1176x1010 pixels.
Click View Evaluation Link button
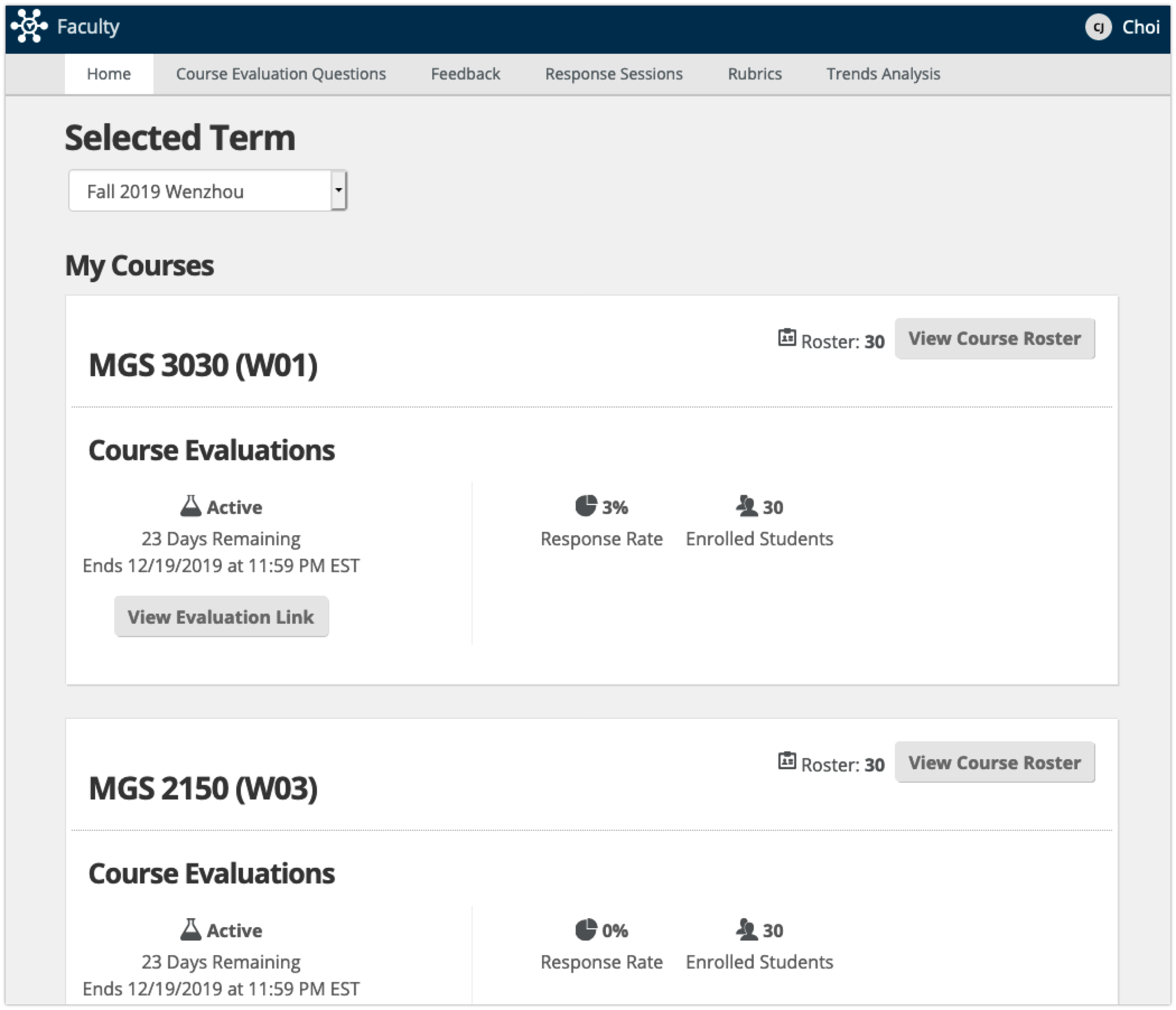(221, 616)
